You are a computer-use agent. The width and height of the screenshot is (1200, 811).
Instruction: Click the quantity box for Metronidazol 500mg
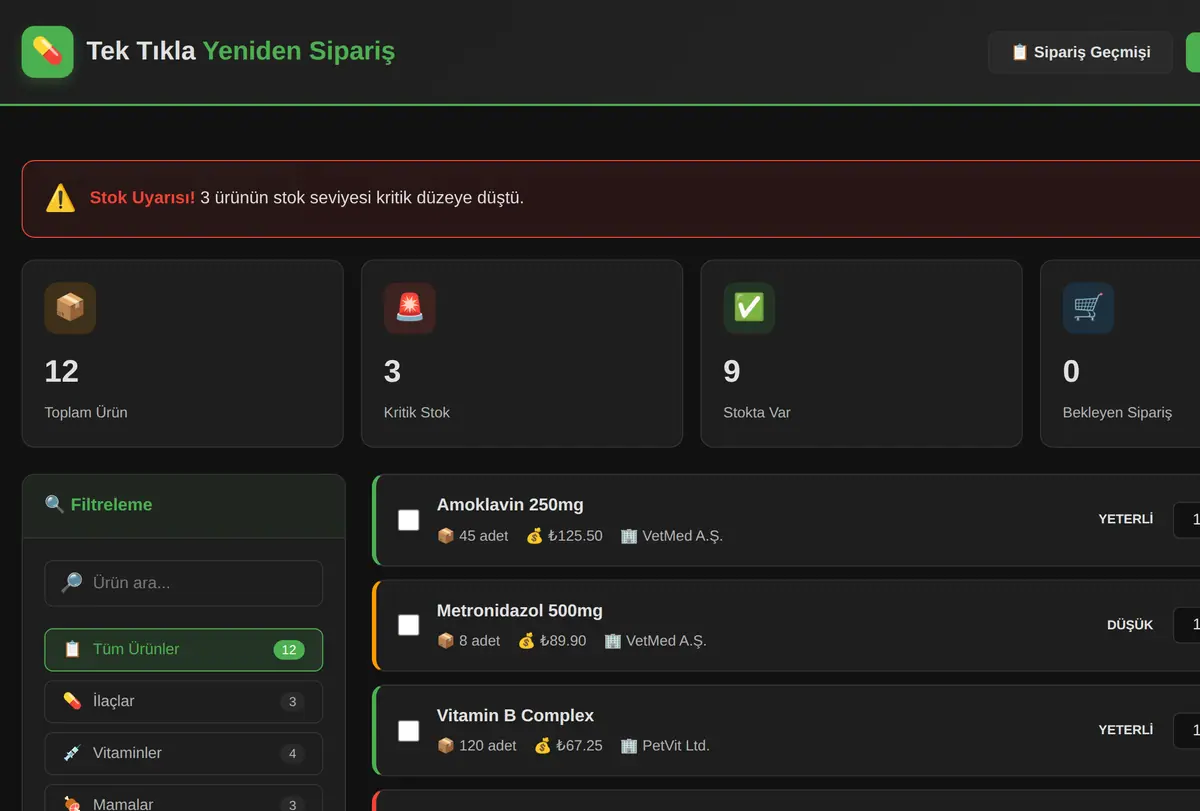click(1186, 625)
